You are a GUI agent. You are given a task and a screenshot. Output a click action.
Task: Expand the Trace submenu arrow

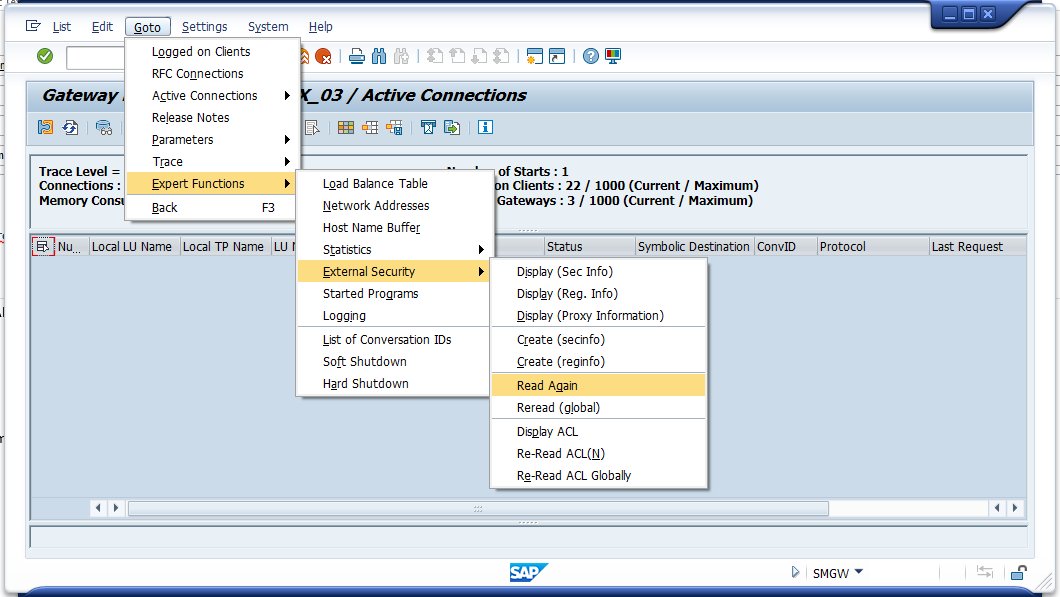[x=288, y=161]
